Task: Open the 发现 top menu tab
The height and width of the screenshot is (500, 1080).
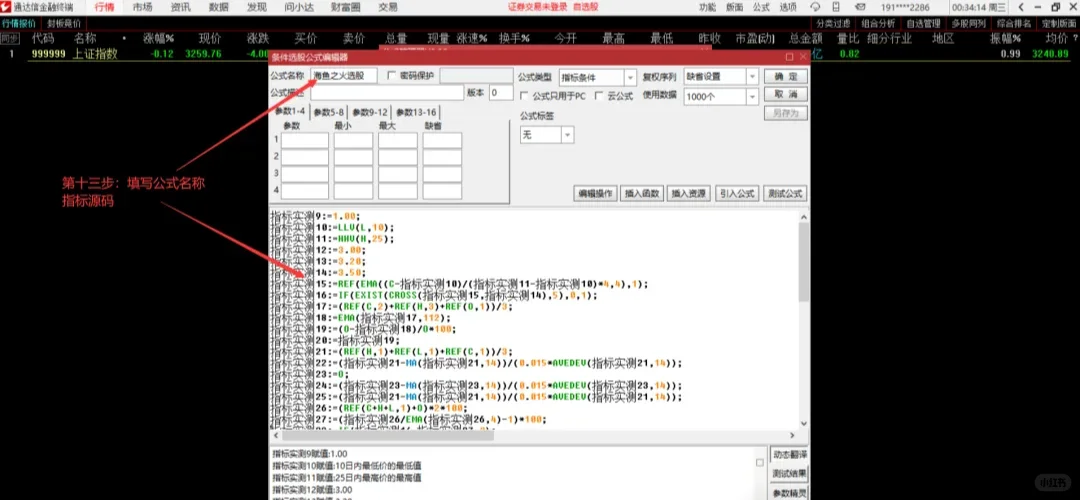Action: coord(256,8)
